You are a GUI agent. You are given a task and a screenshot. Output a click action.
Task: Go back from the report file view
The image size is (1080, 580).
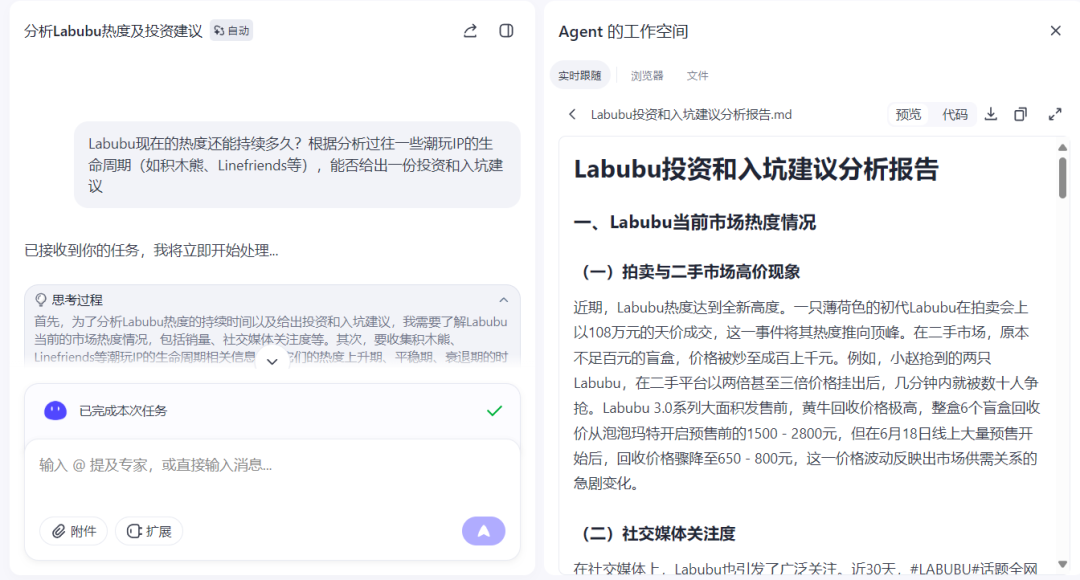(572, 114)
